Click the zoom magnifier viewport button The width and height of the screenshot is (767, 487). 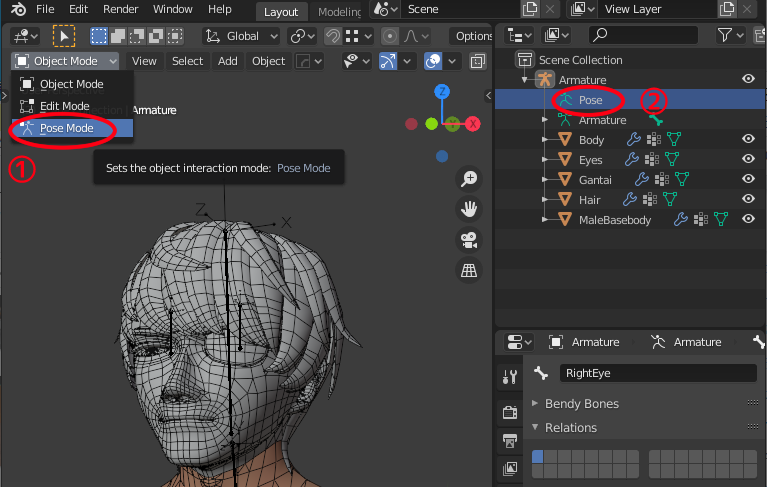pos(469,178)
